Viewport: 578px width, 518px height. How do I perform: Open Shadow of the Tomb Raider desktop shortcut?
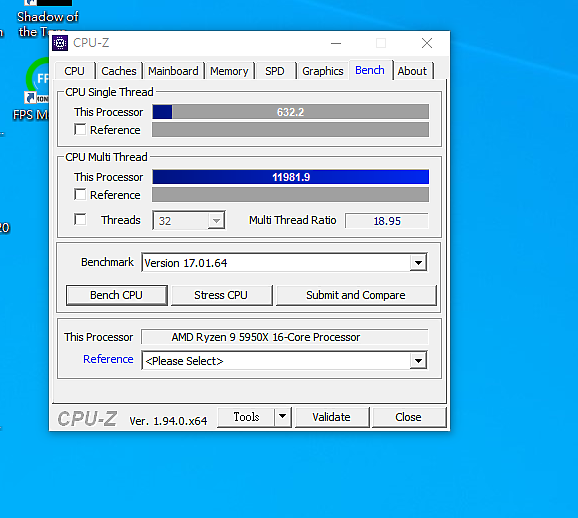[x=48, y=18]
